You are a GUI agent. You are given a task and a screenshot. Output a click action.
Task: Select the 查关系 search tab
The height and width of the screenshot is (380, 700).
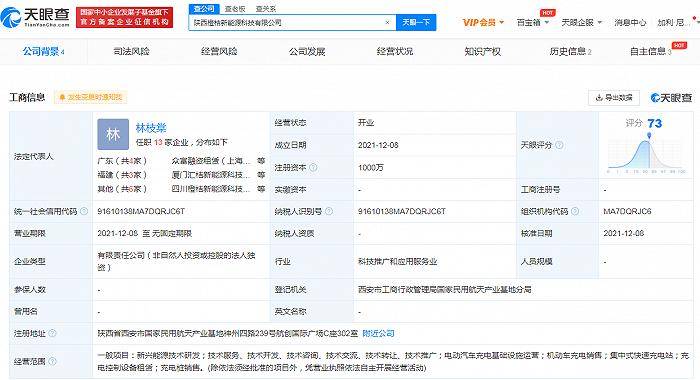coord(266,8)
